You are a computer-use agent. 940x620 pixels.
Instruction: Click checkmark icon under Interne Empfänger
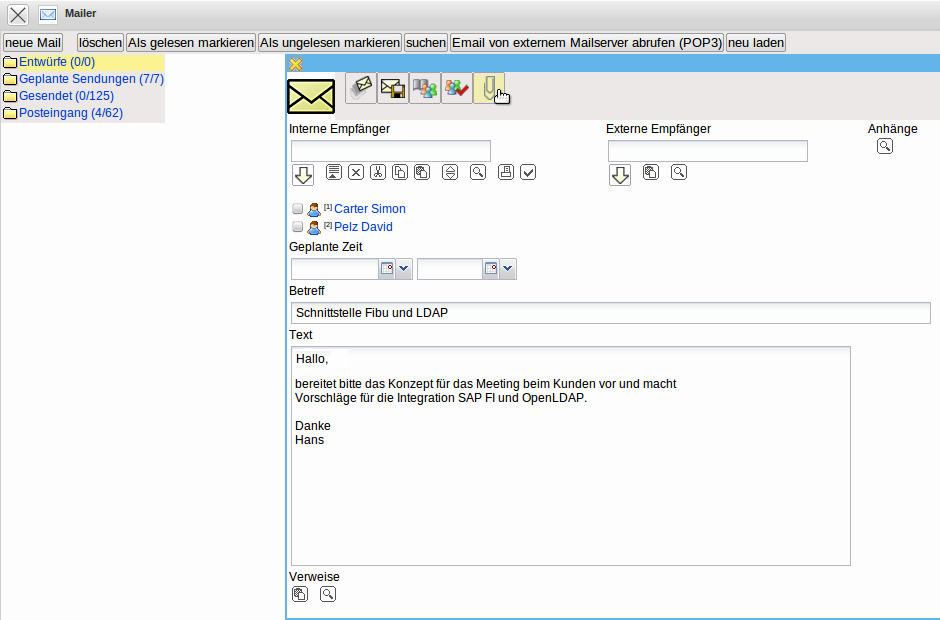(528, 172)
